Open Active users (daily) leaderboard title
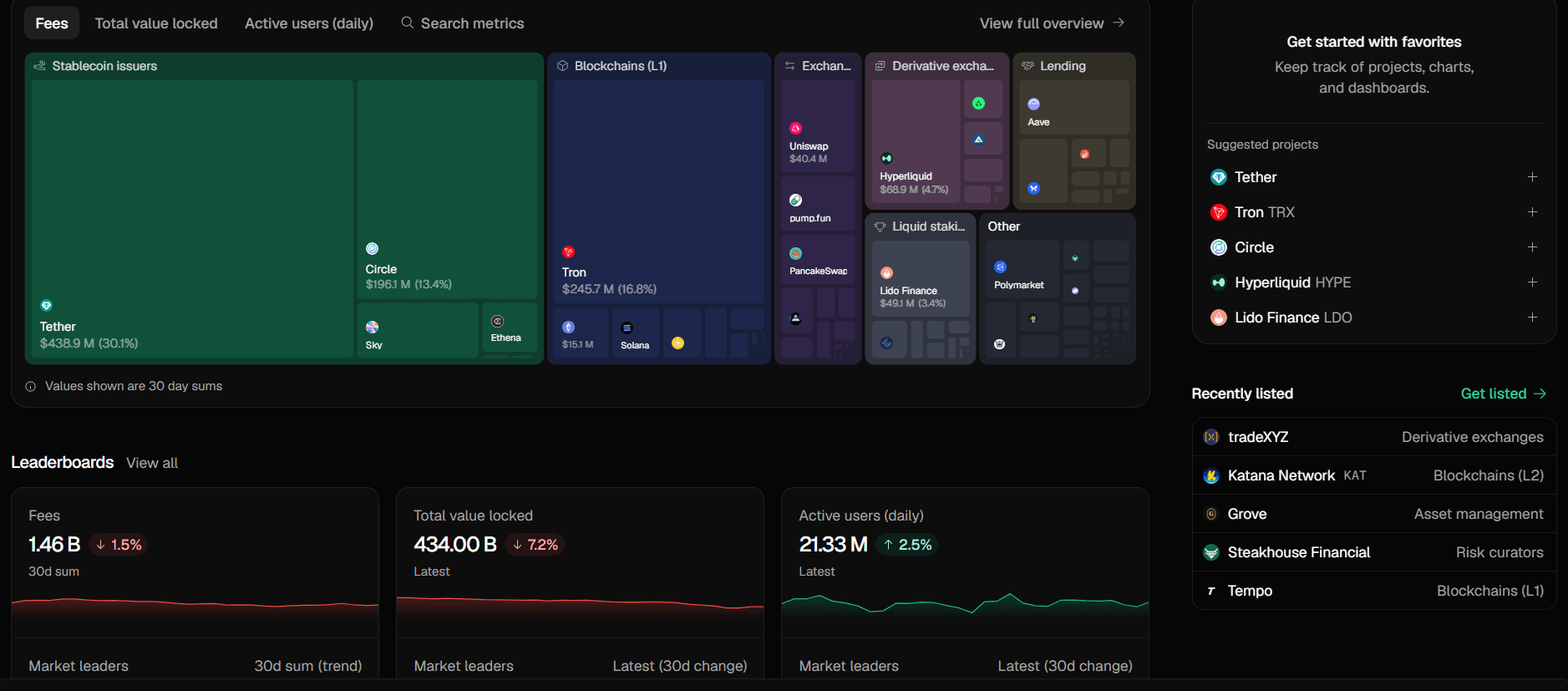Screen dimensions: 1568x691 tap(861, 516)
